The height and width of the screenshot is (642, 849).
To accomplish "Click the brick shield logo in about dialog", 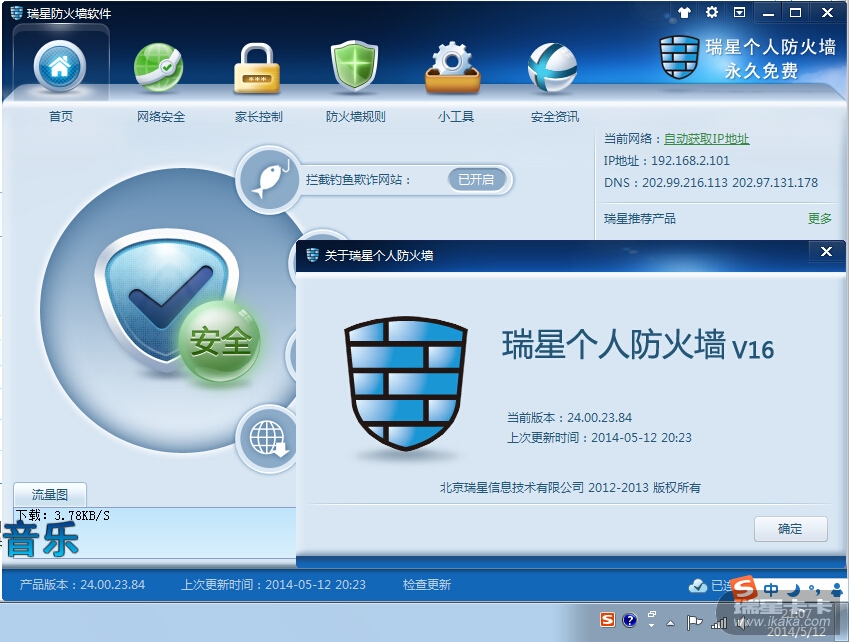I will [x=406, y=384].
